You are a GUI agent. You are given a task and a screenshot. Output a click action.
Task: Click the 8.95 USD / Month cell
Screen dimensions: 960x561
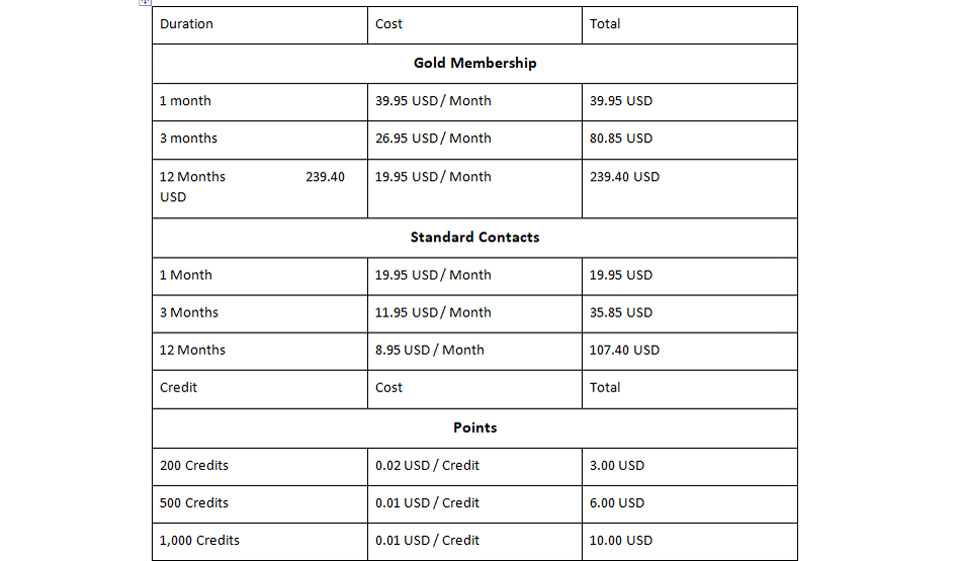(x=429, y=351)
